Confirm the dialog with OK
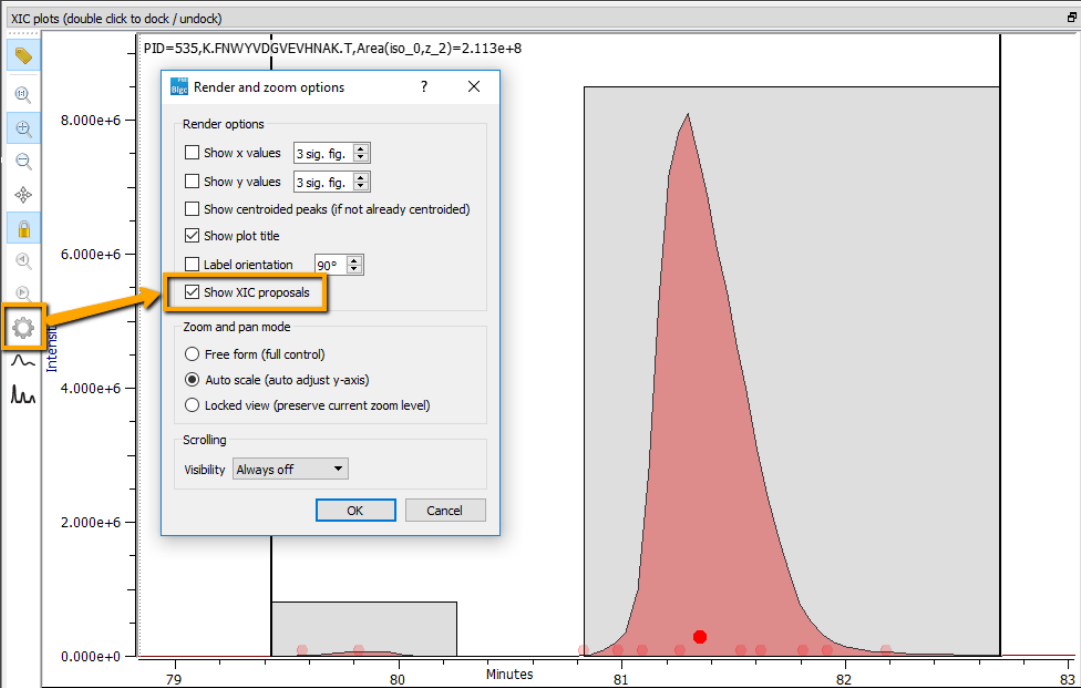 [356, 511]
